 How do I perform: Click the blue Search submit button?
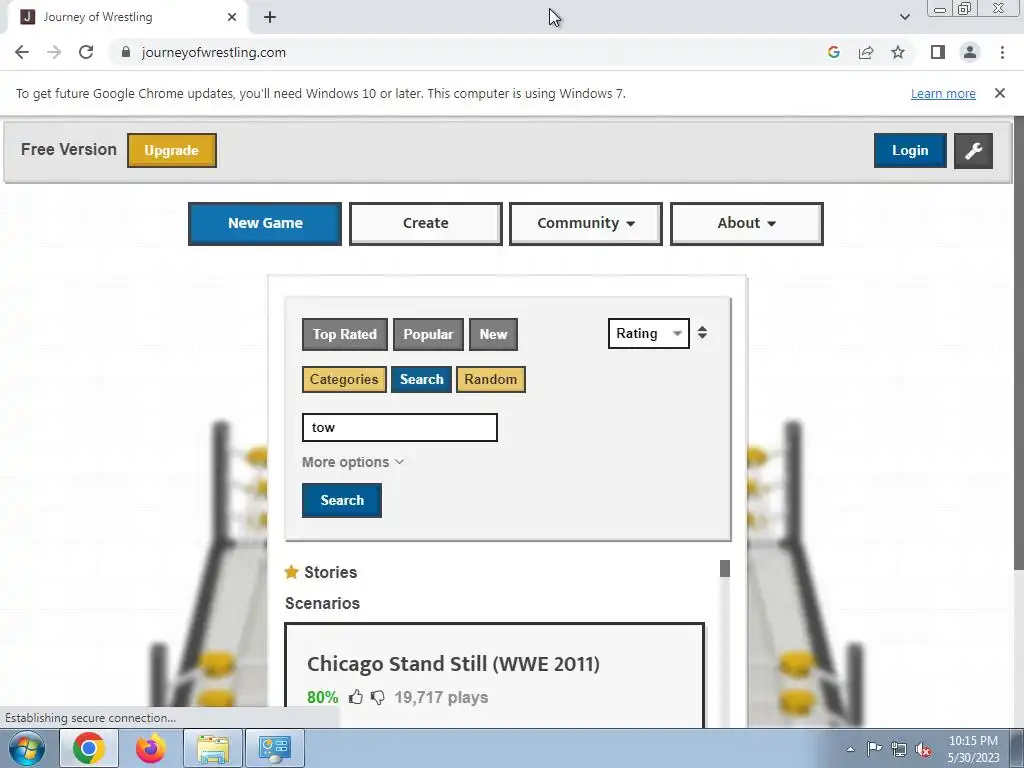(x=342, y=500)
